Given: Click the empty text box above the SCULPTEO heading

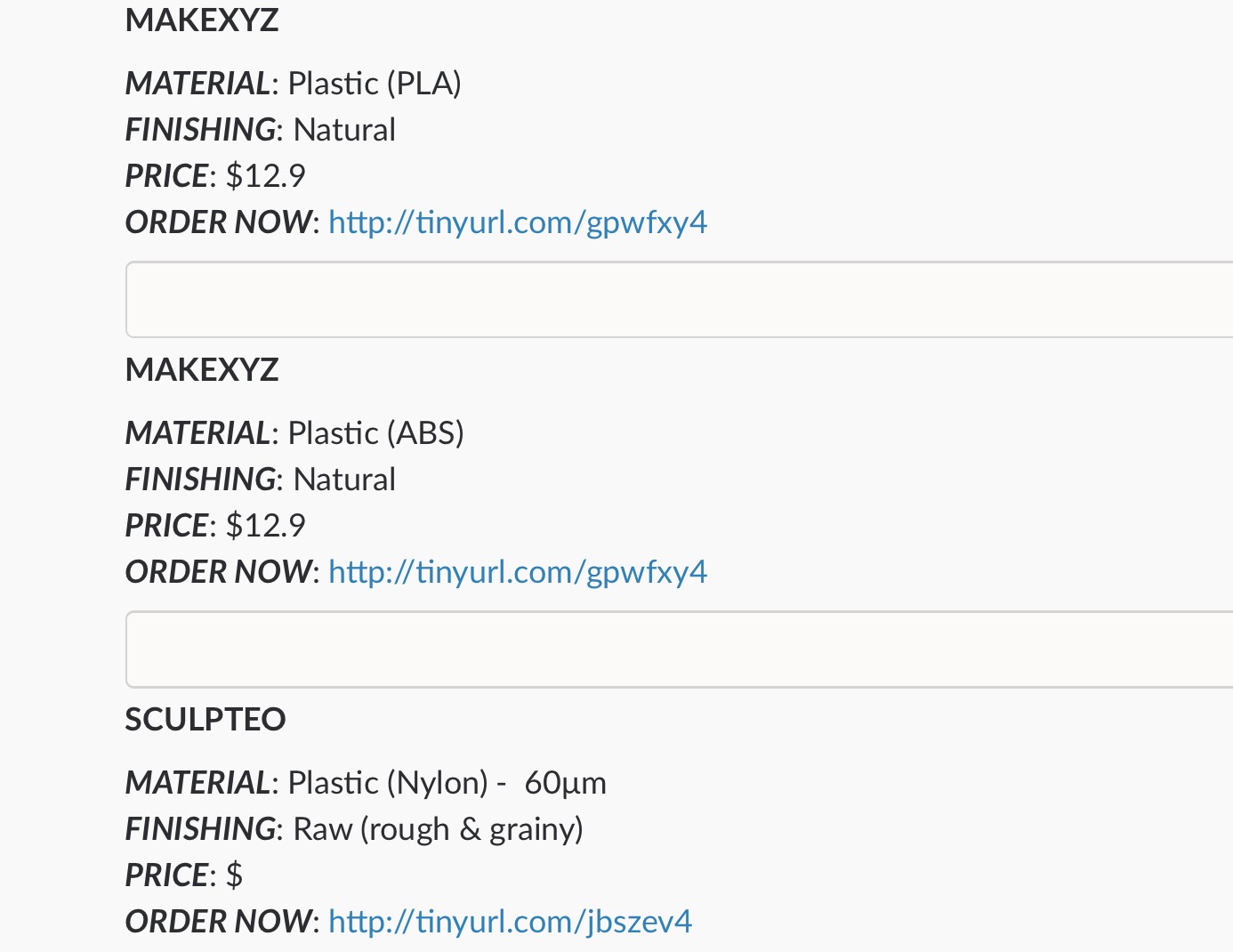Looking at the screenshot, I should [x=676, y=649].
